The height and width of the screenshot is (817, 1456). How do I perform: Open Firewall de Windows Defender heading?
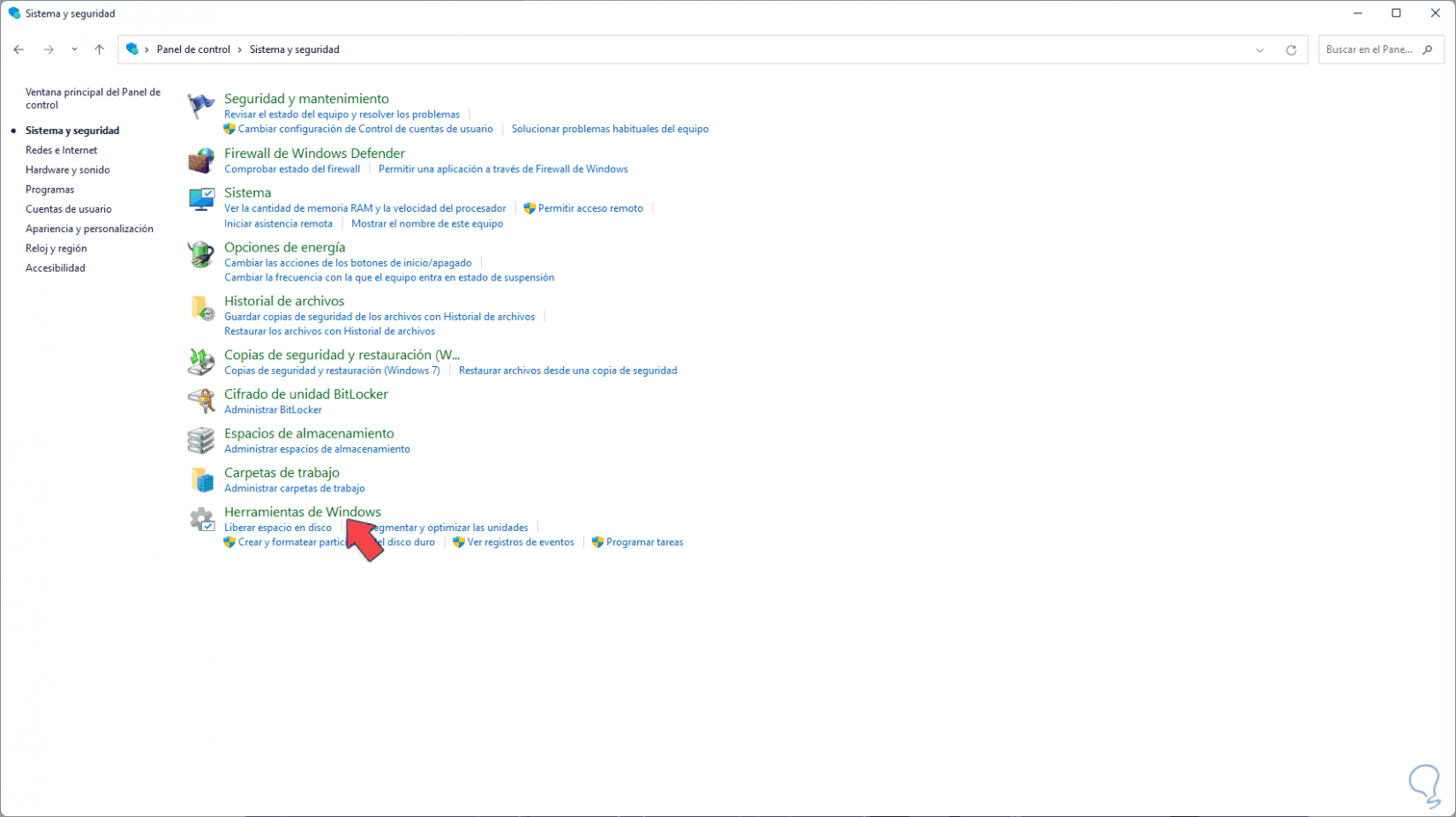314,154
